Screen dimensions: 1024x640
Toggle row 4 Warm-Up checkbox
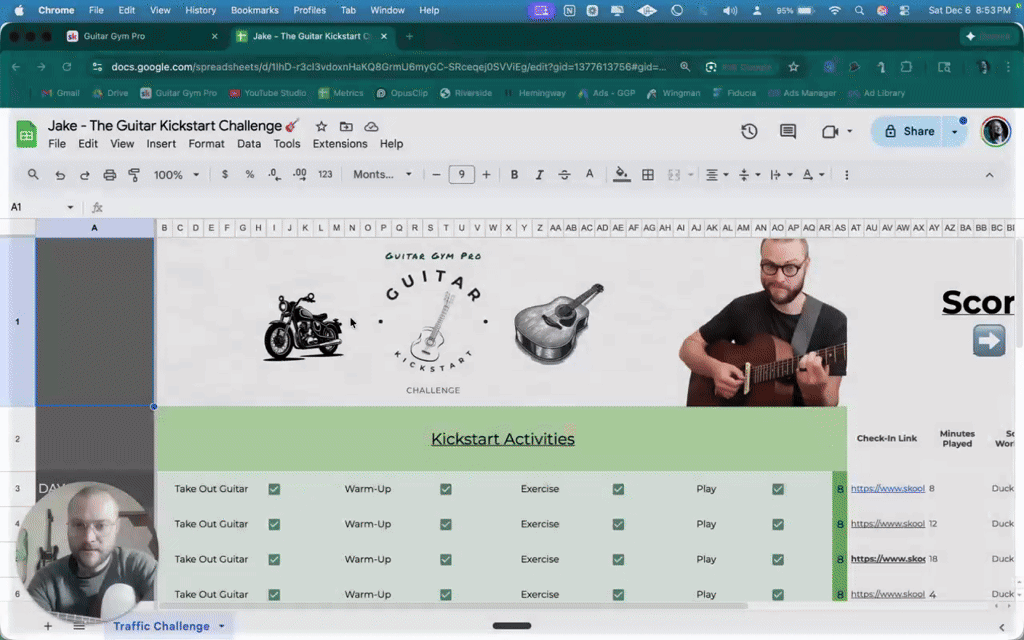click(x=445, y=524)
